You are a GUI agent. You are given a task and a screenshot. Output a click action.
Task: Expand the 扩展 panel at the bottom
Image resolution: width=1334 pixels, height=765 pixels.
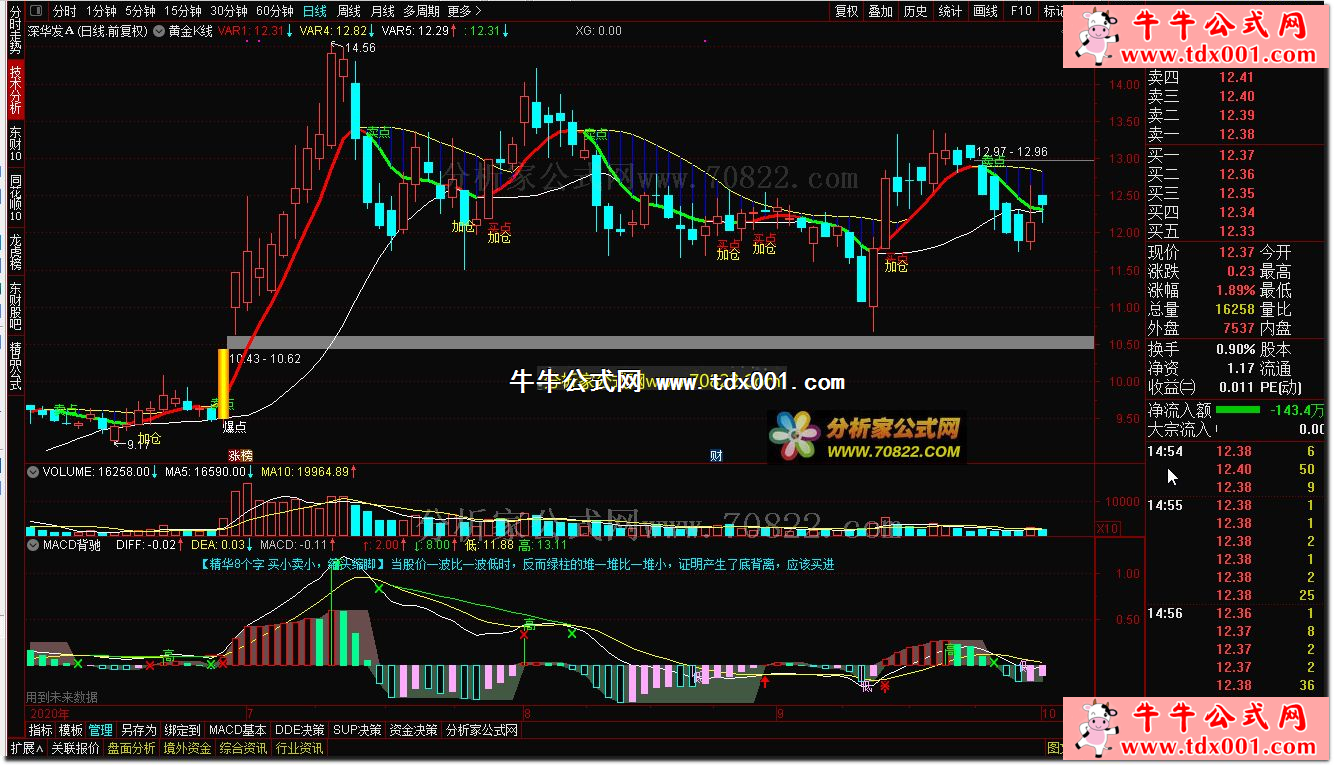[x=27, y=748]
